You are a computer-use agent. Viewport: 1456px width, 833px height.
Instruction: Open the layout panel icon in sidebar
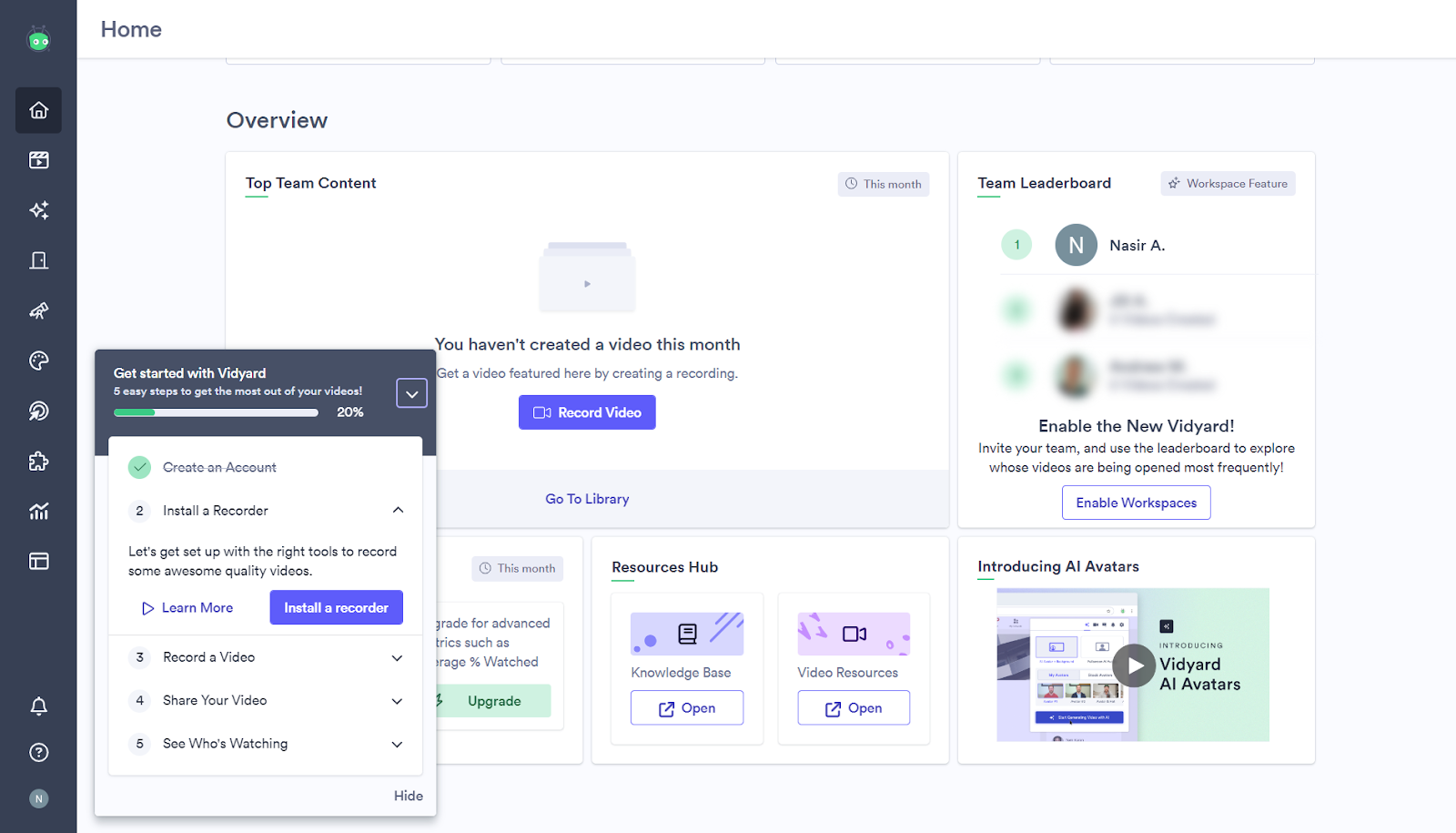click(x=38, y=561)
